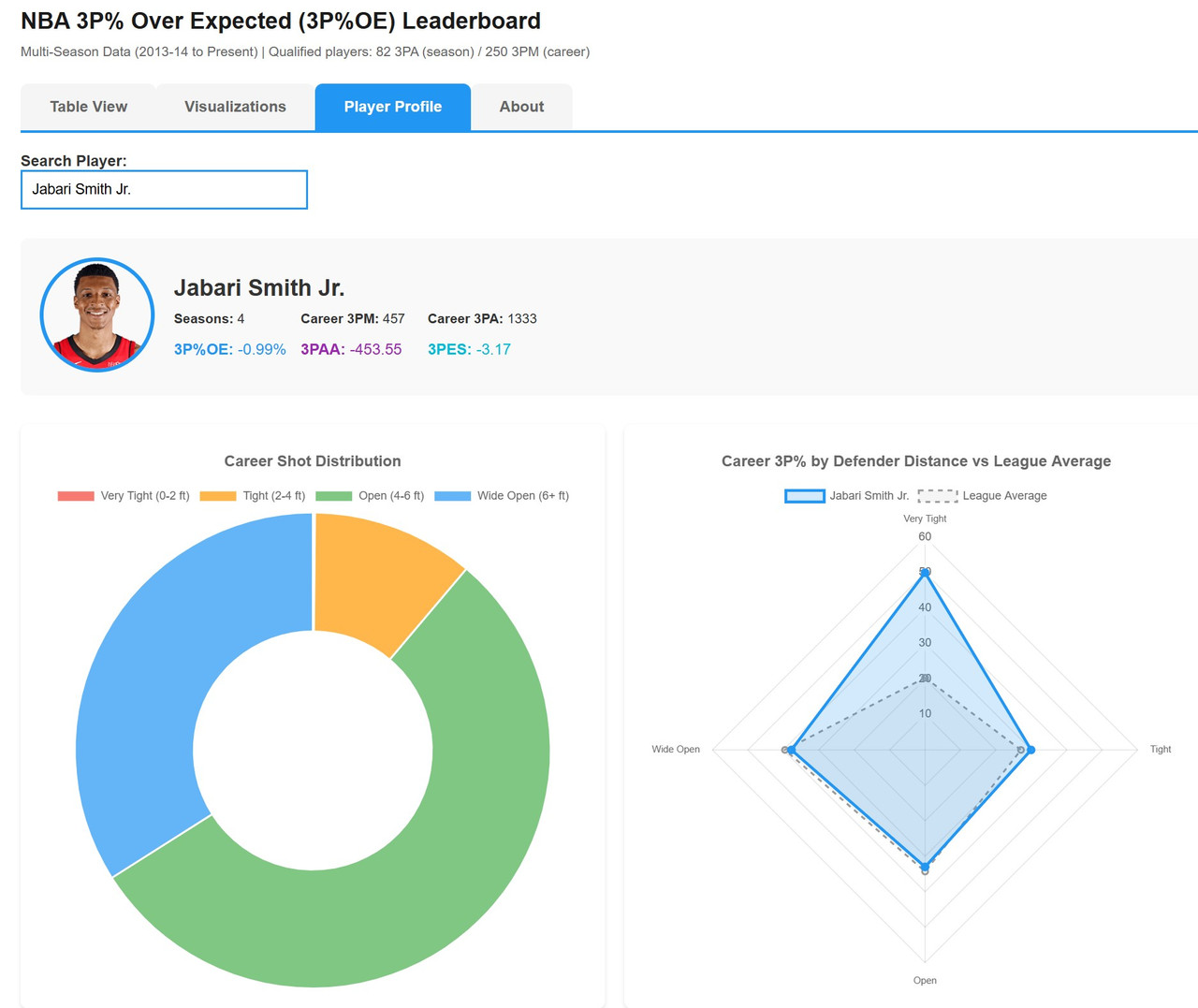Click the Open radar axis label
Image resolution: width=1198 pixels, height=1008 pixels.
coord(925,981)
